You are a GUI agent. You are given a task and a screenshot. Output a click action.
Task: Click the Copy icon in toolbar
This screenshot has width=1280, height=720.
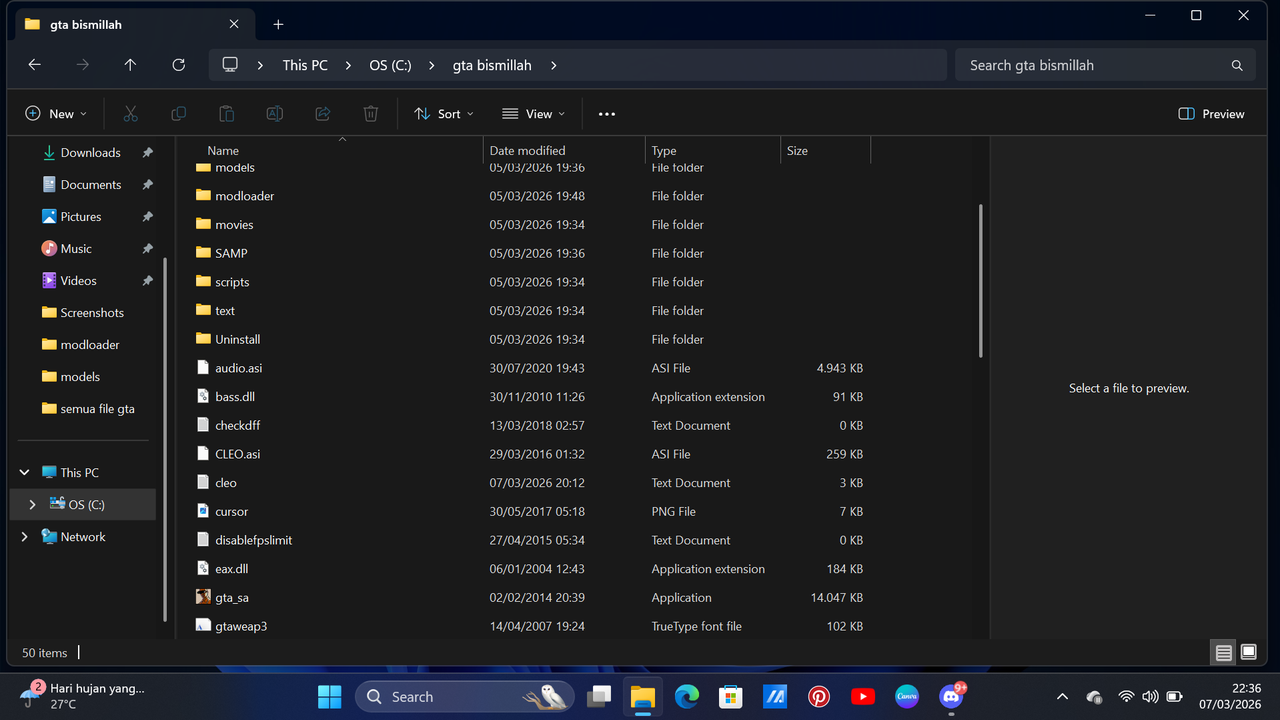[178, 114]
